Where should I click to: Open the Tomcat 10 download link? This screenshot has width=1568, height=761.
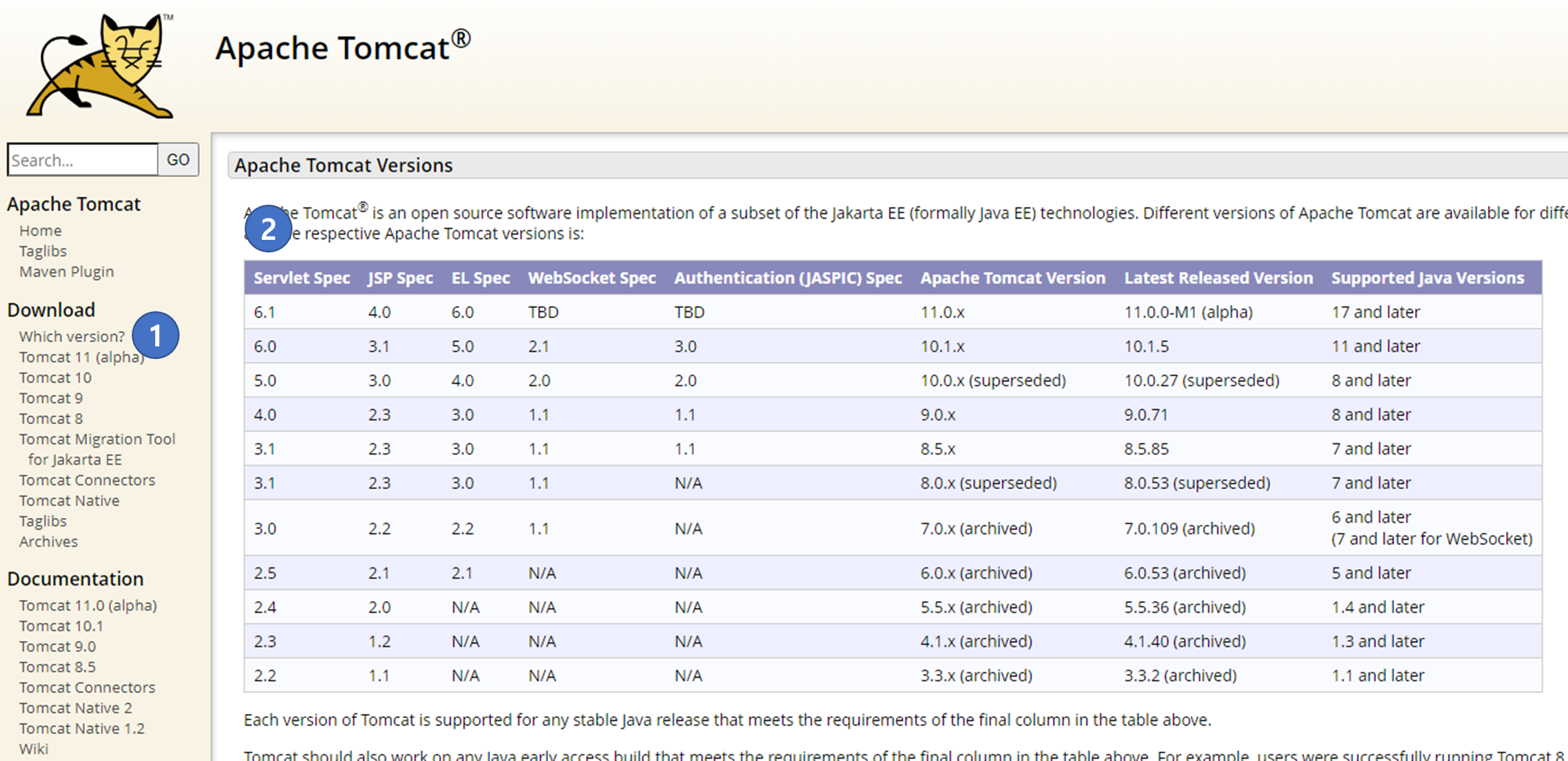(56, 377)
